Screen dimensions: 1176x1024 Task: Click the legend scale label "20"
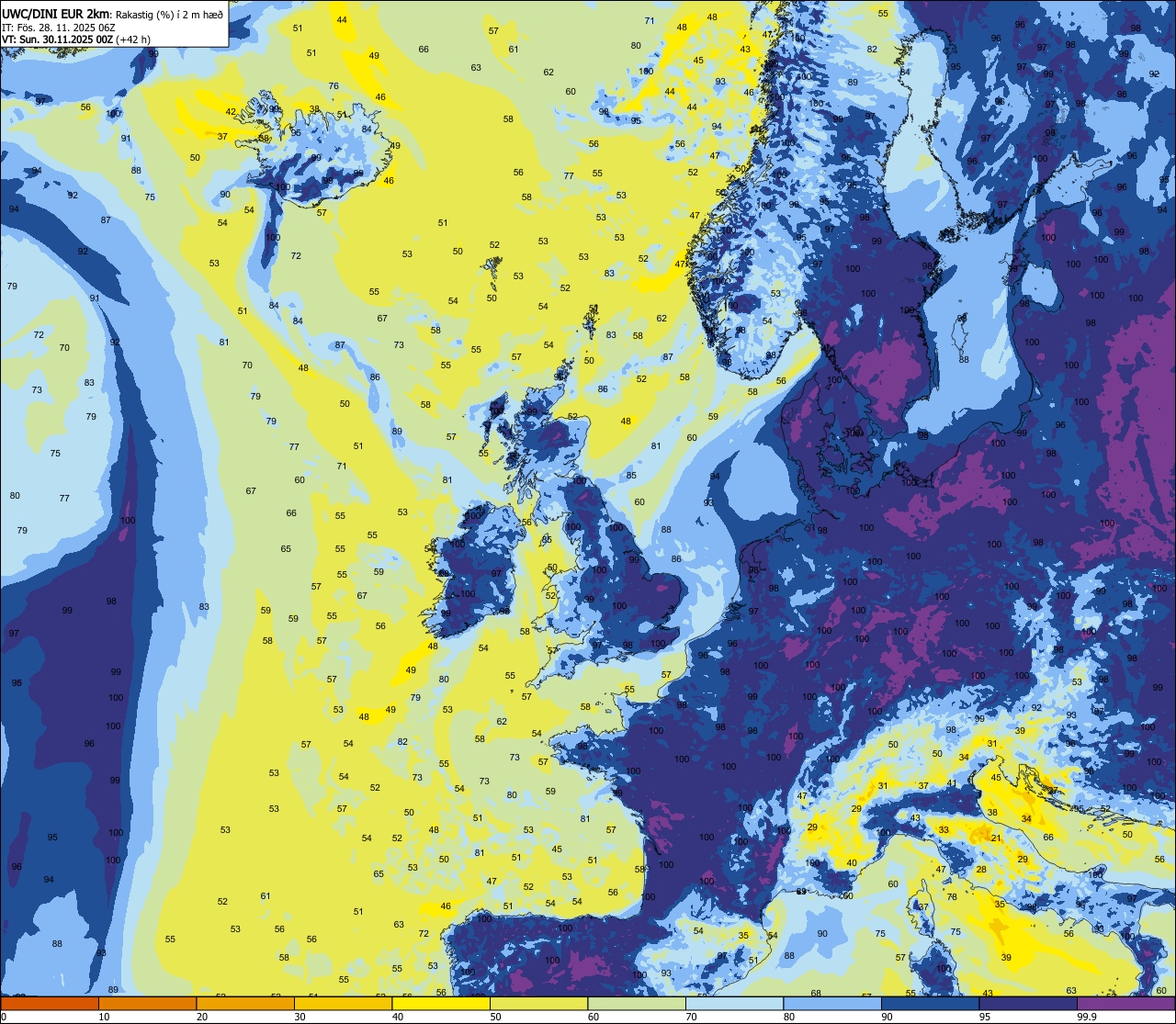(202, 1017)
